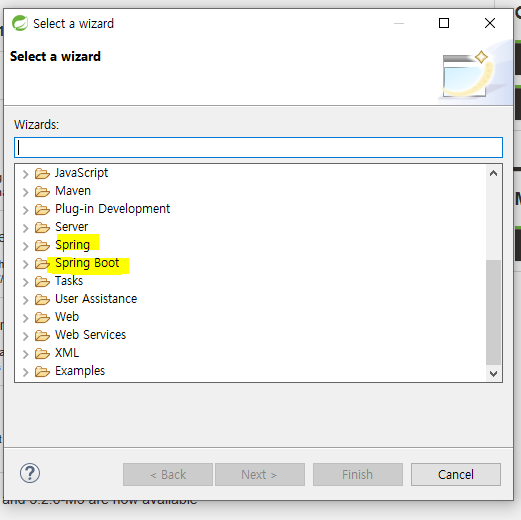The image size is (521, 520).
Task: Expand the Spring Boot category
Action: 25,264
